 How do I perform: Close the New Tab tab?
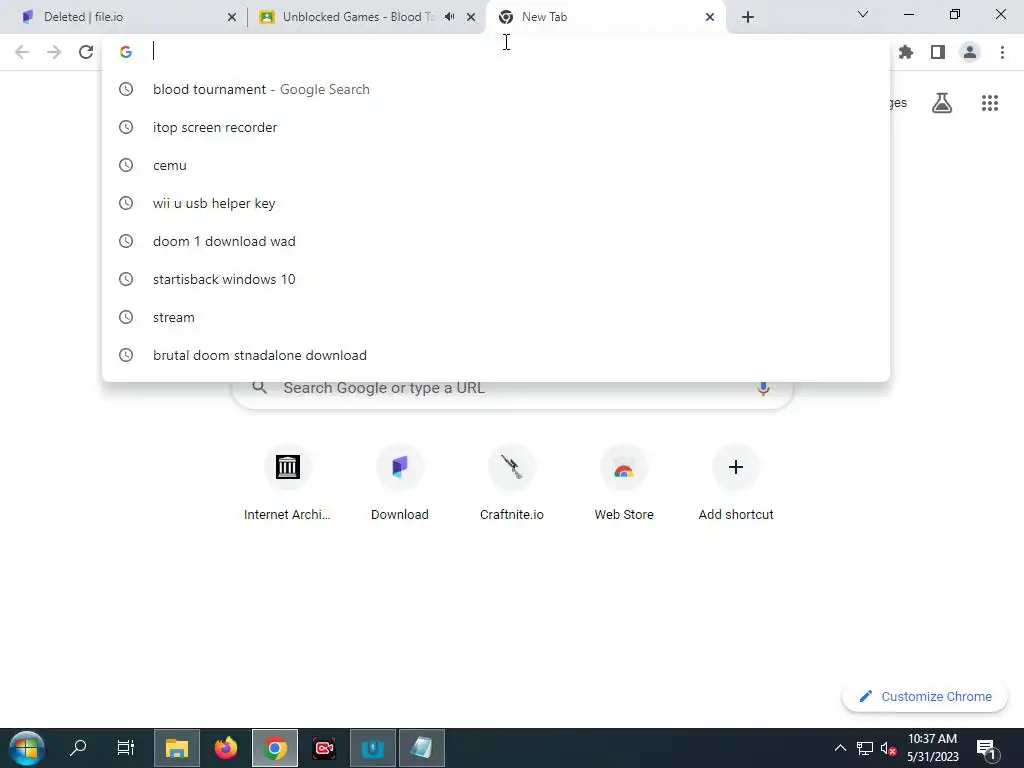tap(710, 17)
